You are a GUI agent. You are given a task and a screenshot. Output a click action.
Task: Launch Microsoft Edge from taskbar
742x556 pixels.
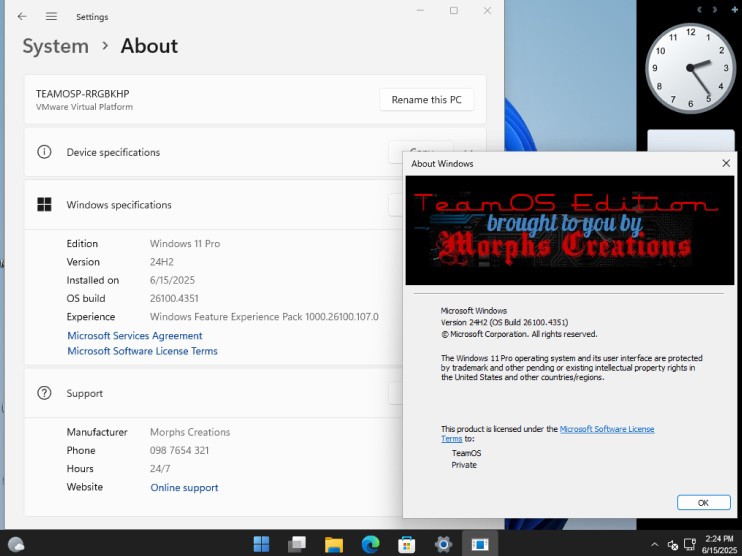pos(370,544)
